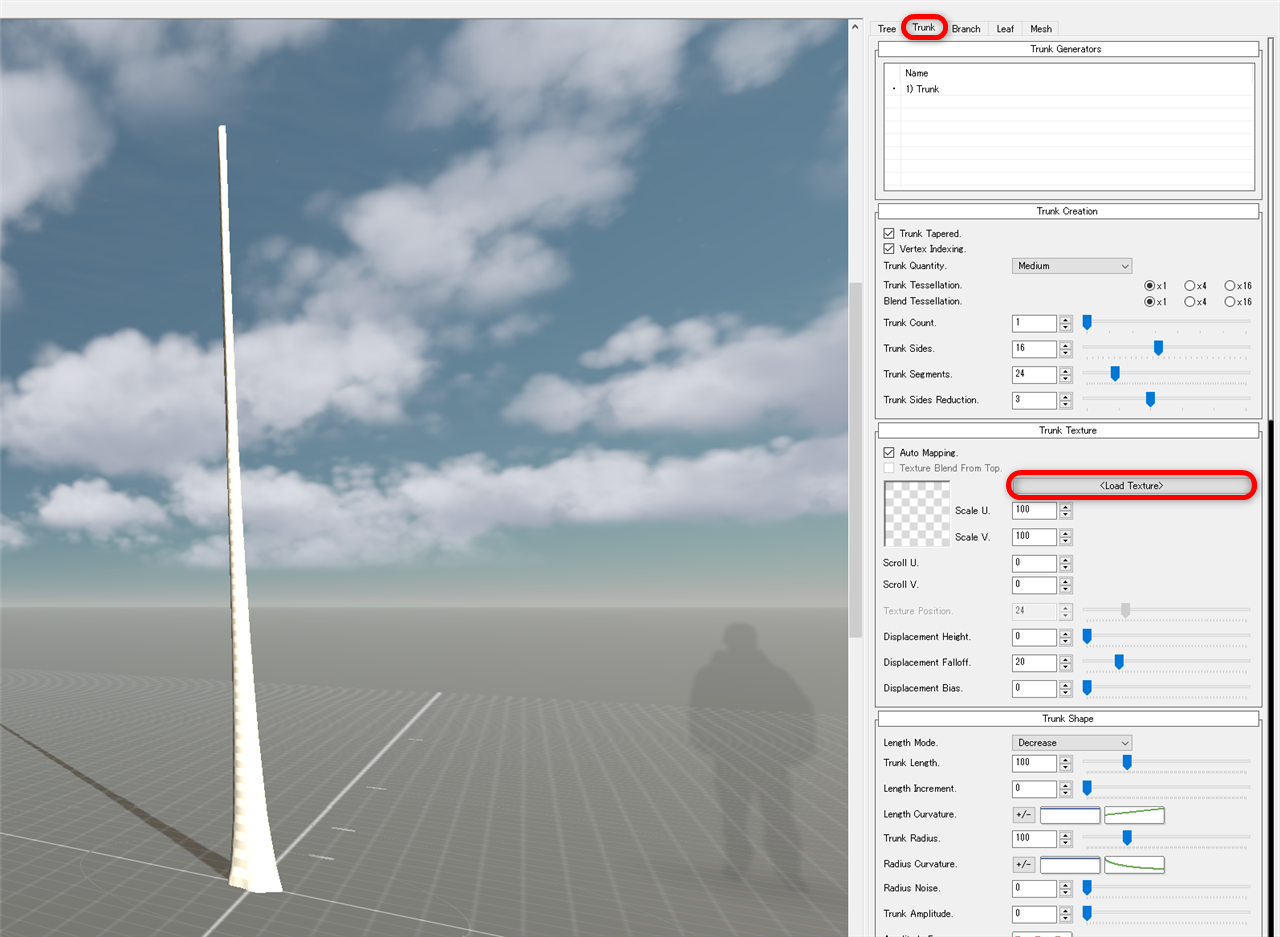Open the Trunk Quantity dropdown set to Medium
The image size is (1280, 937).
[x=1071, y=265]
